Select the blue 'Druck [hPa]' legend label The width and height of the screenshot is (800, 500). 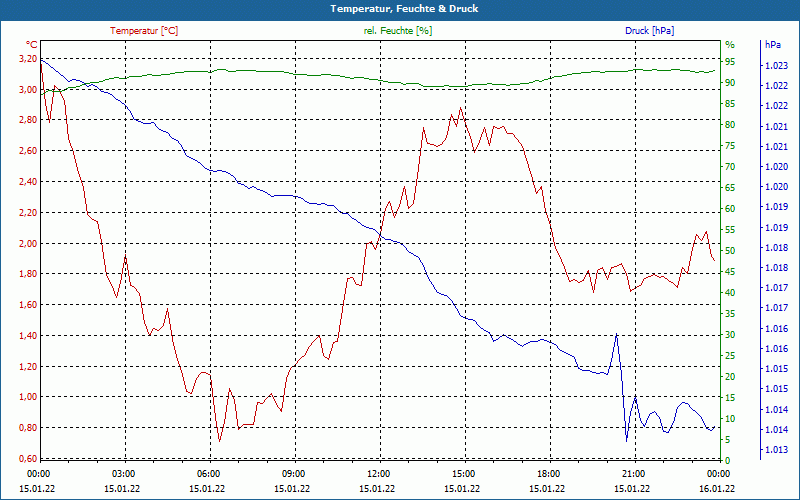[x=649, y=31]
